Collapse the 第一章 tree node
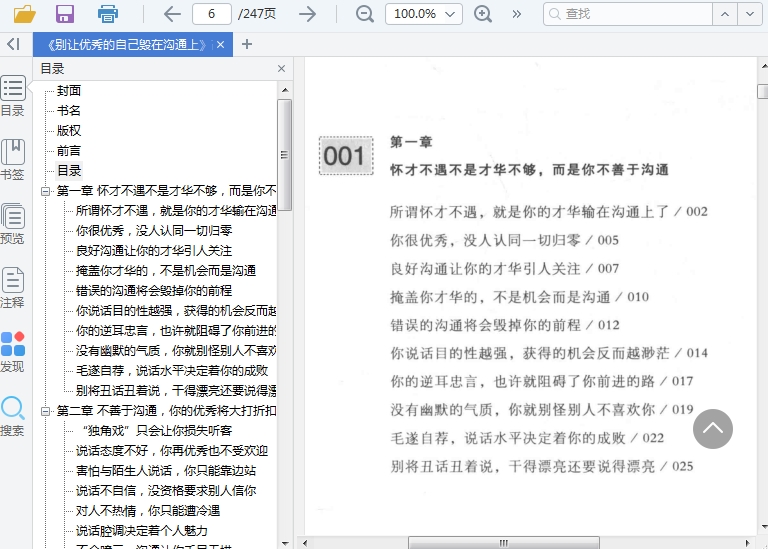 46,191
